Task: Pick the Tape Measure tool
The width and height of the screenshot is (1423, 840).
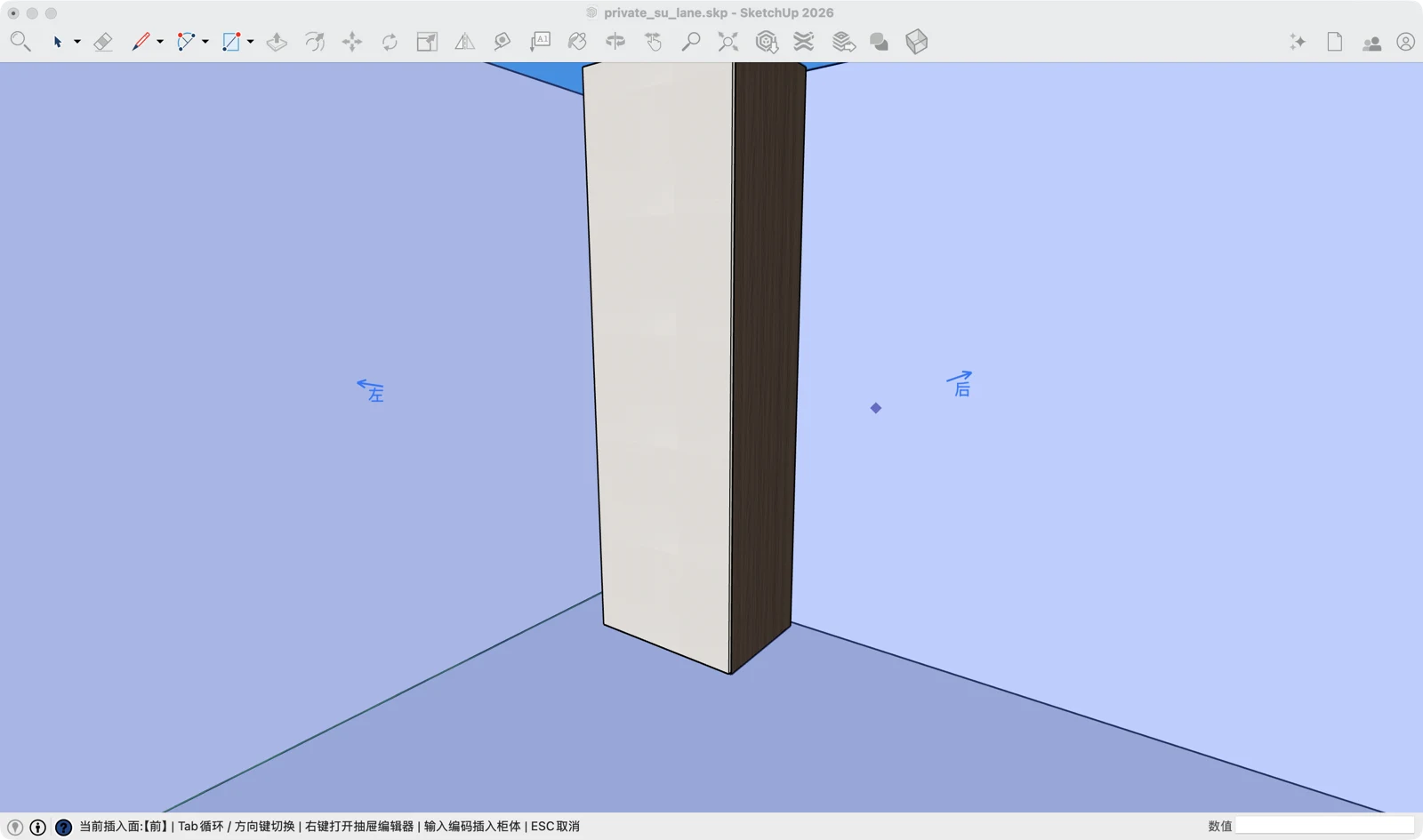Action: [x=502, y=42]
